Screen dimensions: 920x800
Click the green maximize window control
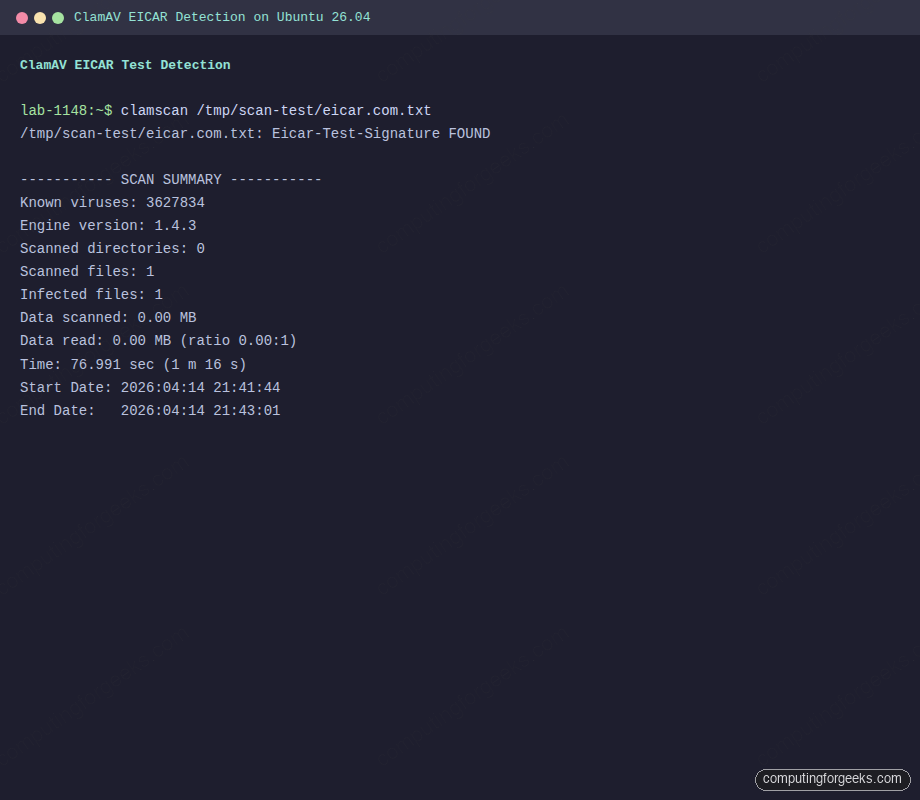(x=58, y=17)
